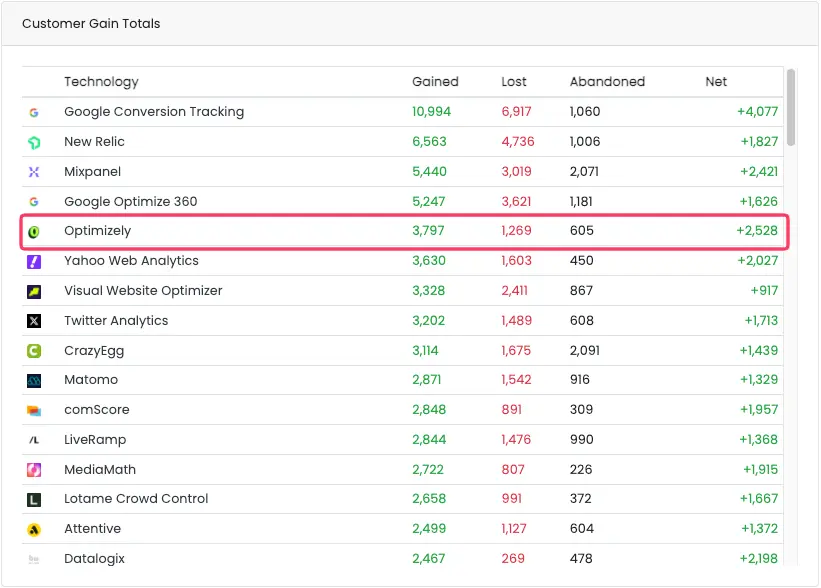
Task: Click the Google Conversion Tracking logo icon
Action: point(34,112)
